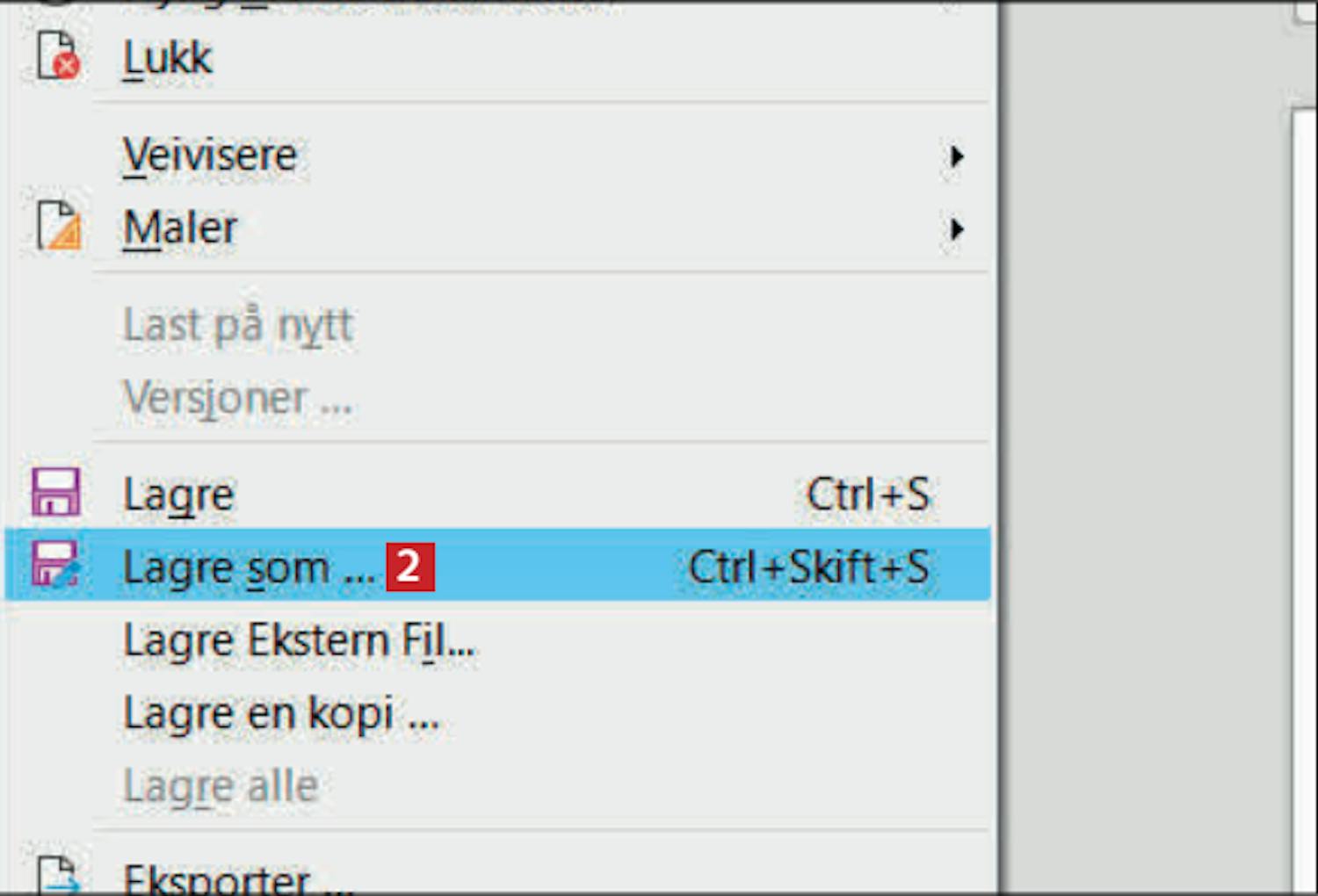The height and width of the screenshot is (896, 1318).
Task: Click the Lagre som pencil-disk icon
Action: tap(56, 564)
